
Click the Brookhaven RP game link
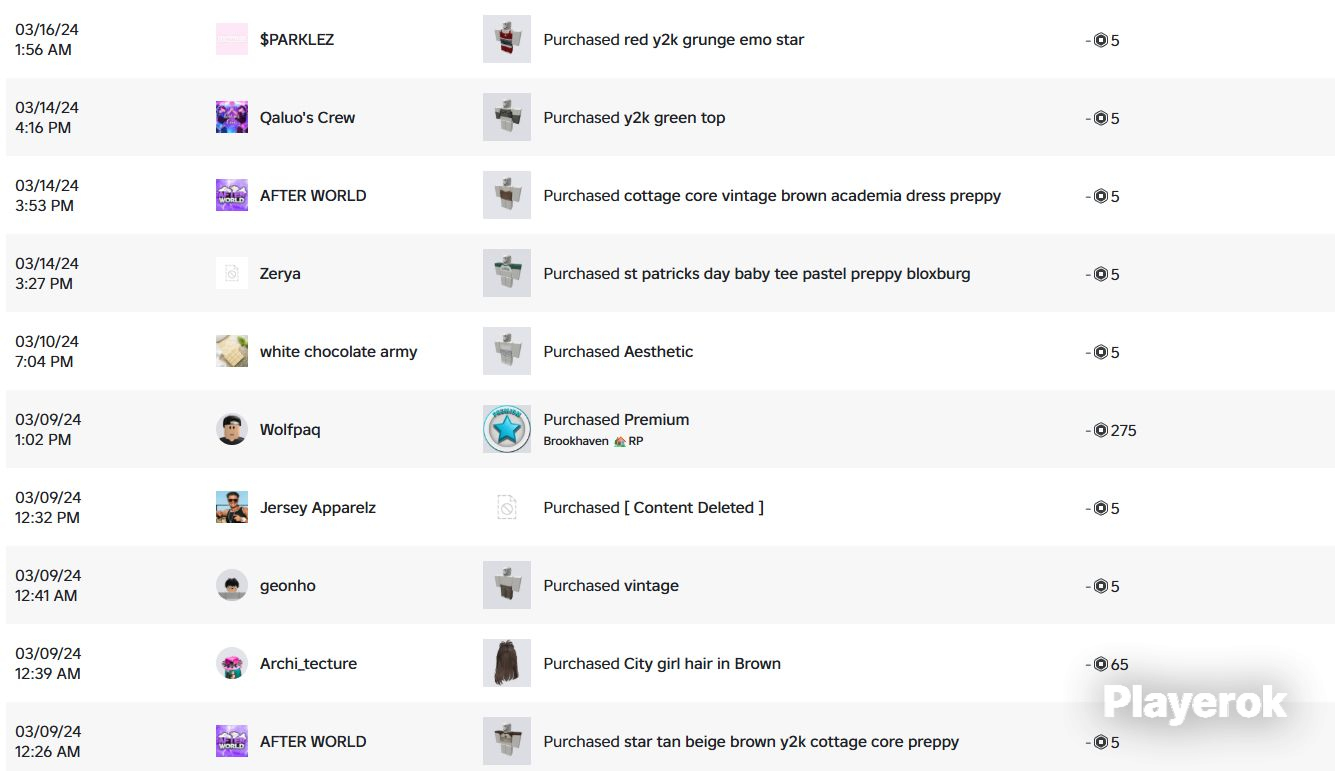point(594,441)
